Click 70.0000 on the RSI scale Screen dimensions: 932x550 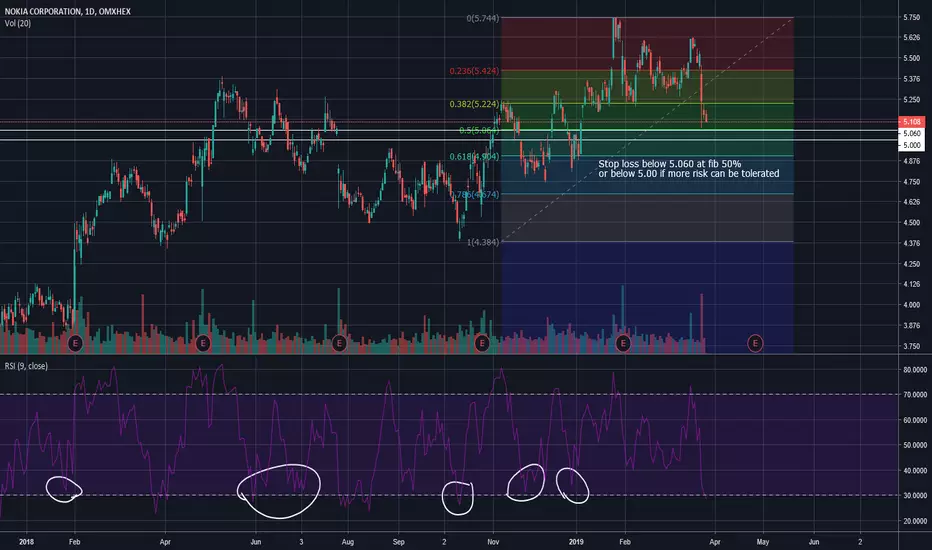[915, 395]
